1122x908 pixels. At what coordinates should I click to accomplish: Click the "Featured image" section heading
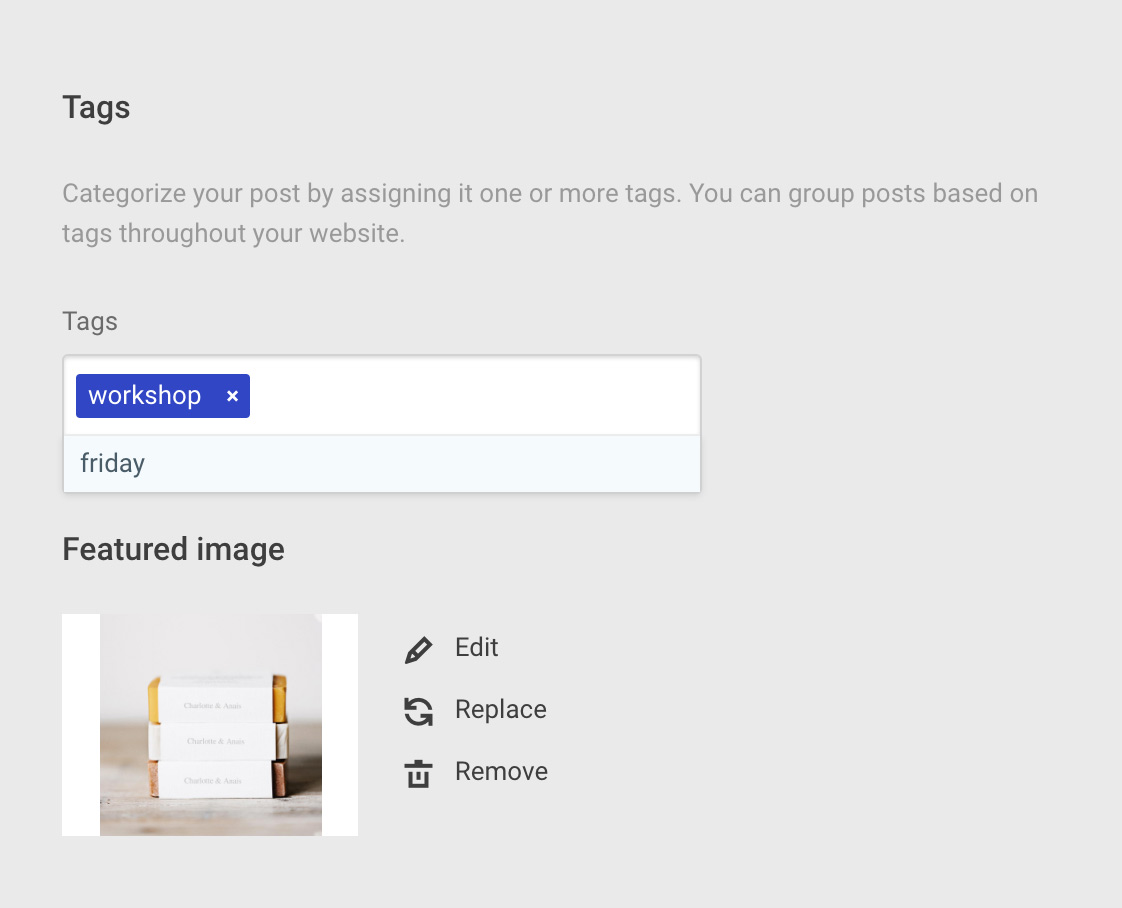coord(173,549)
